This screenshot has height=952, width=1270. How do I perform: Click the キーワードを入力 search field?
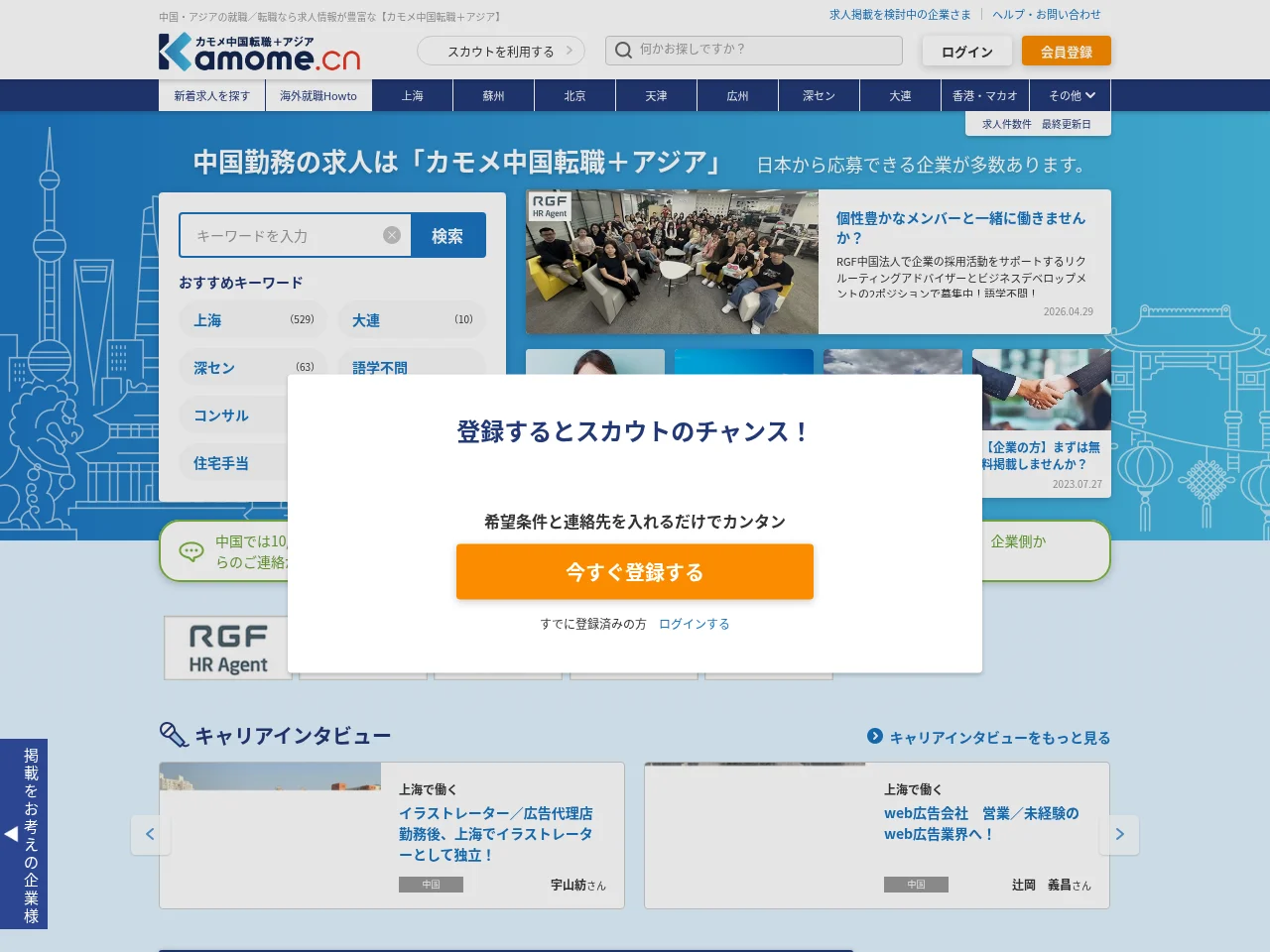click(x=296, y=235)
